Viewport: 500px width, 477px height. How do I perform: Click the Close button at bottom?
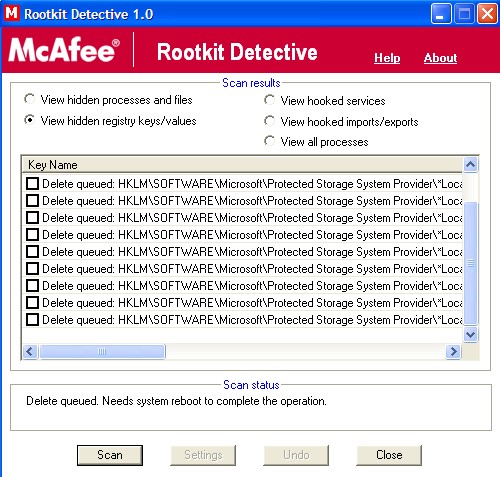pos(389,455)
